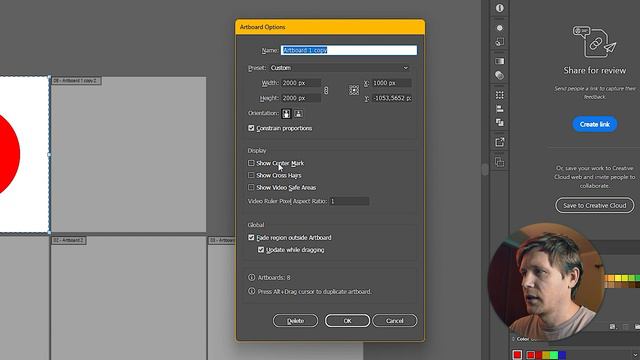
Task: Click Save to Creative Cloud button
Action: click(595, 205)
